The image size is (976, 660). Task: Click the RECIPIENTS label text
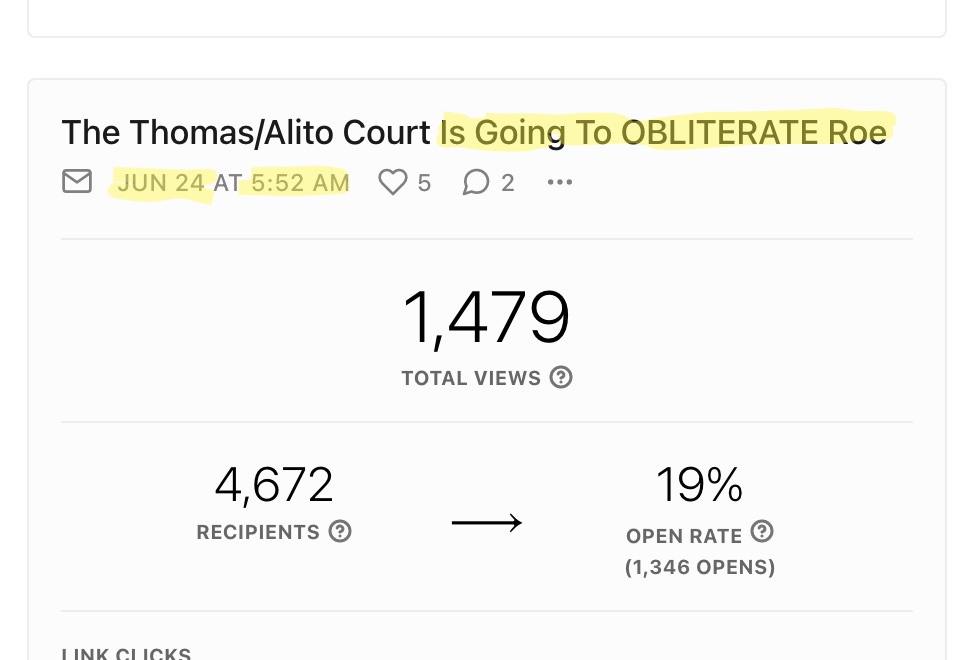[x=258, y=532]
